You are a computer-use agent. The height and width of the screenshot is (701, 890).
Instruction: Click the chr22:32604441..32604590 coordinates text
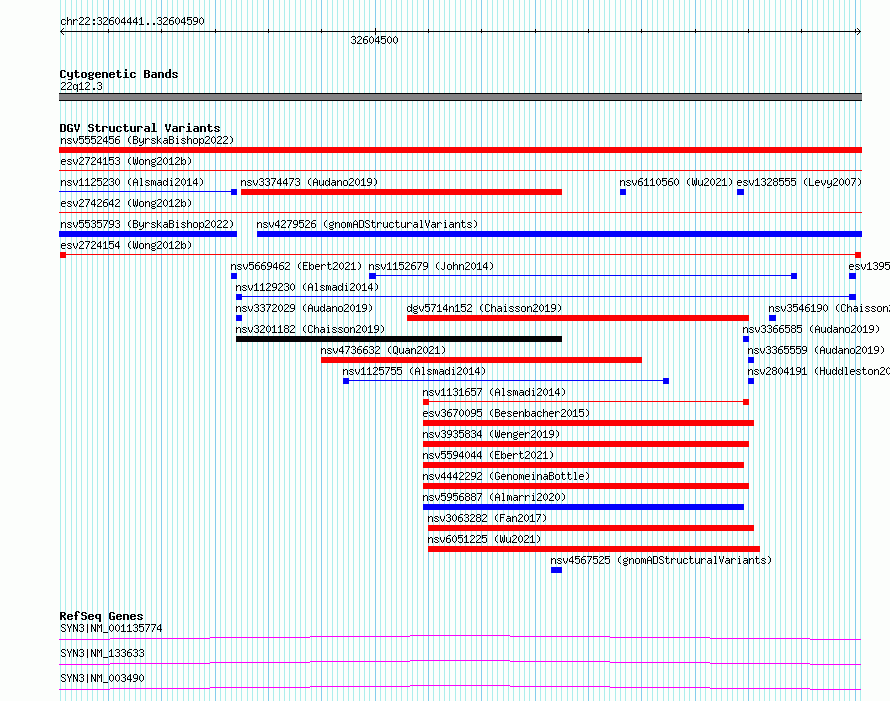[132, 21]
